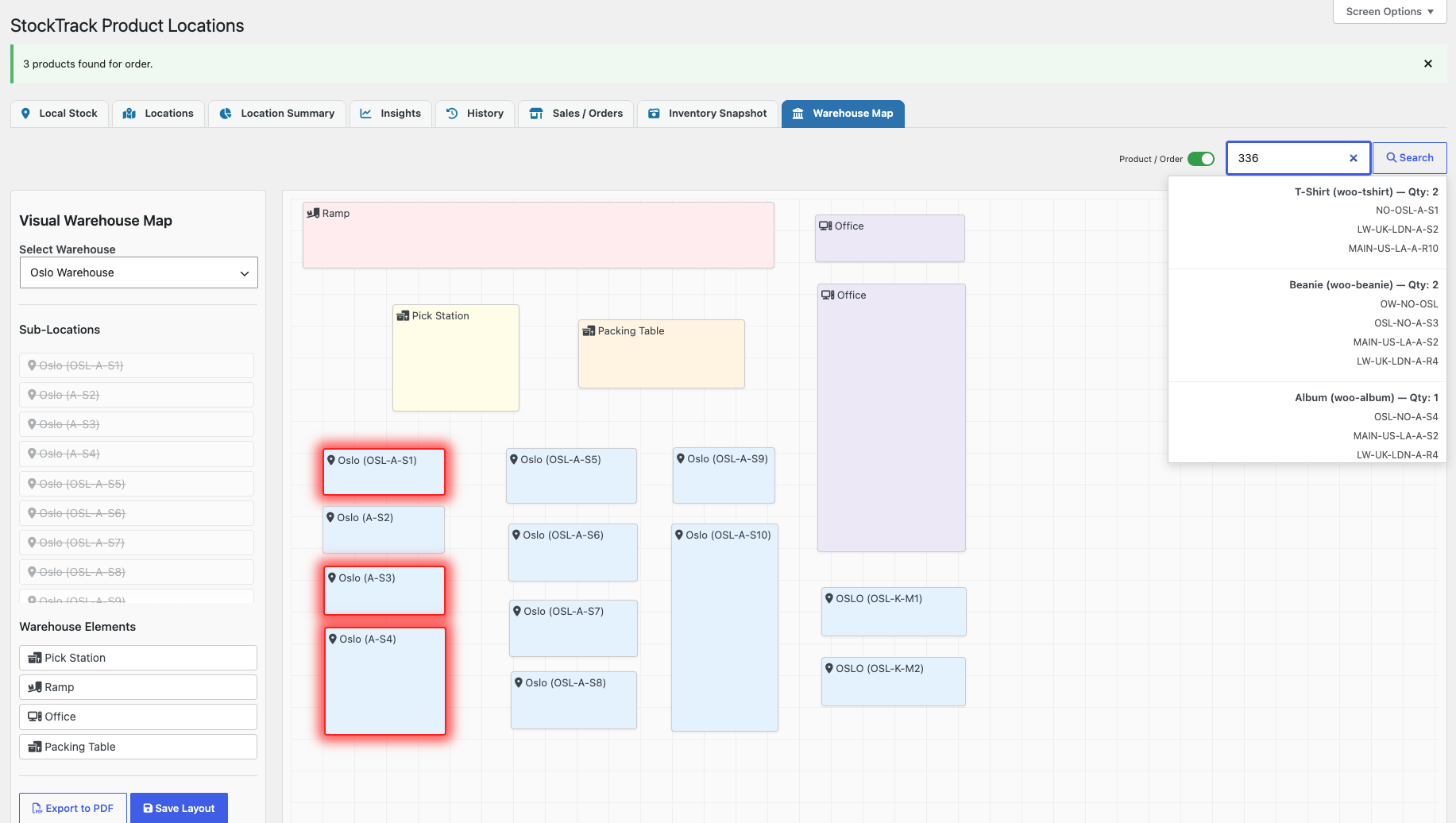Viewport: 1456px width, 823px height.
Task: Click the Search button
Action: point(1410,158)
